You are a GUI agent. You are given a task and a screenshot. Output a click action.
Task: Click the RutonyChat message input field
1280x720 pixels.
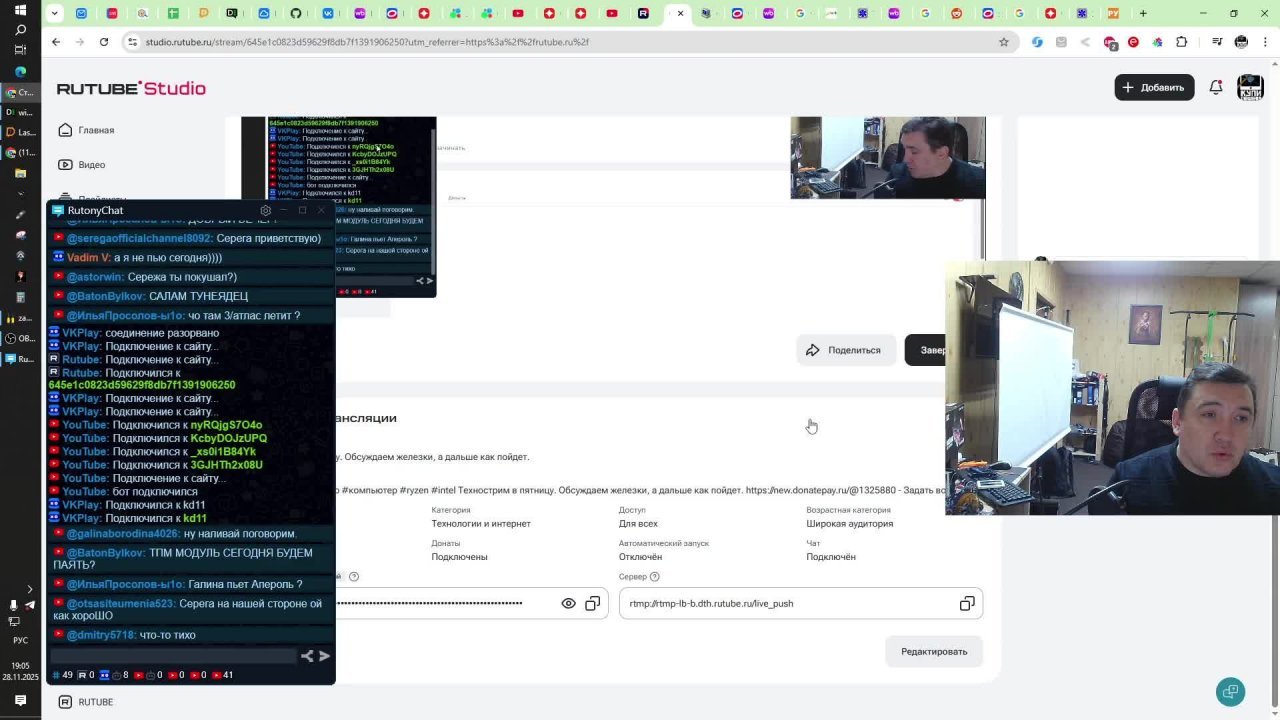coord(173,656)
